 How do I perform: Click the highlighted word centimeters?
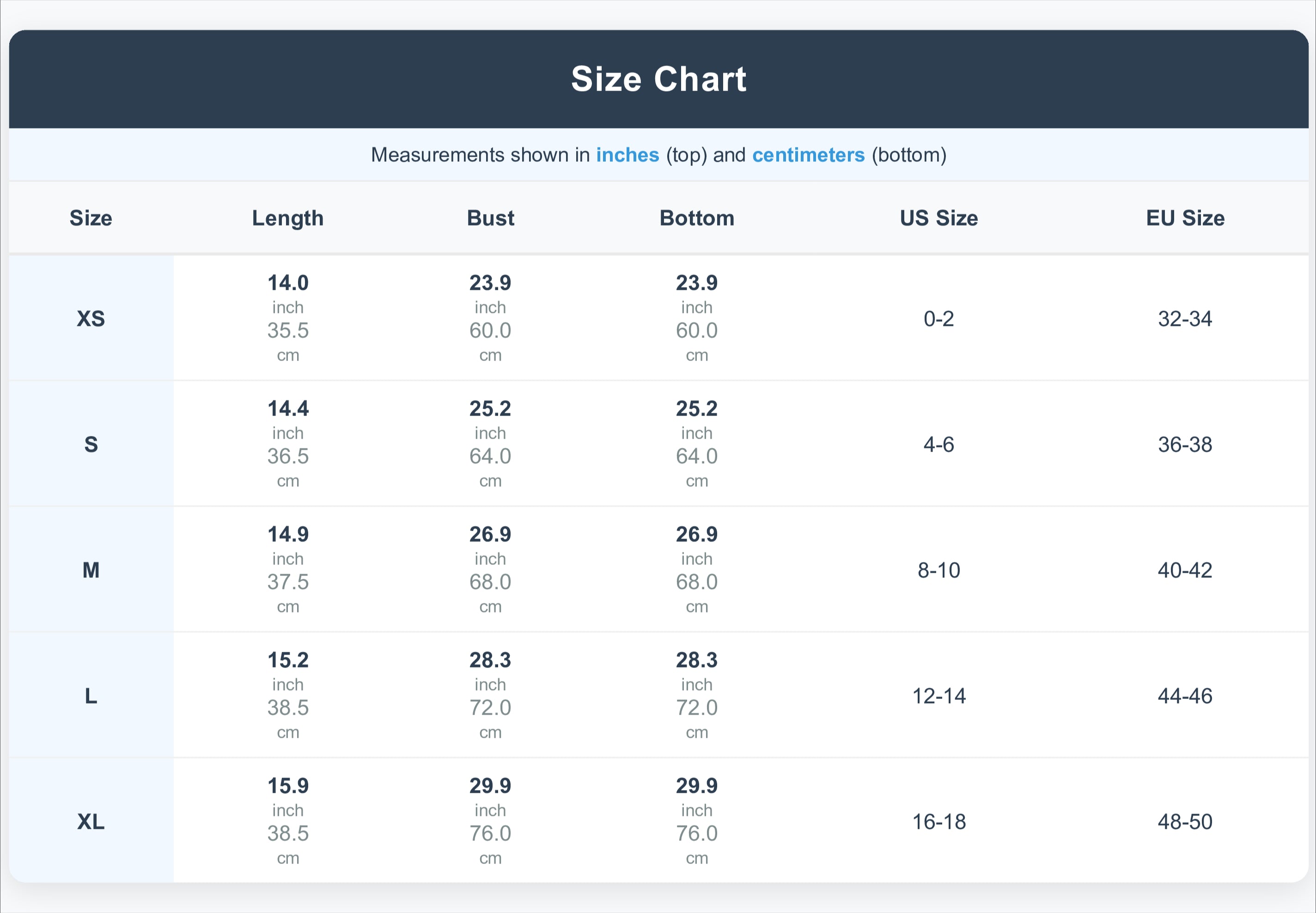click(x=808, y=155)
